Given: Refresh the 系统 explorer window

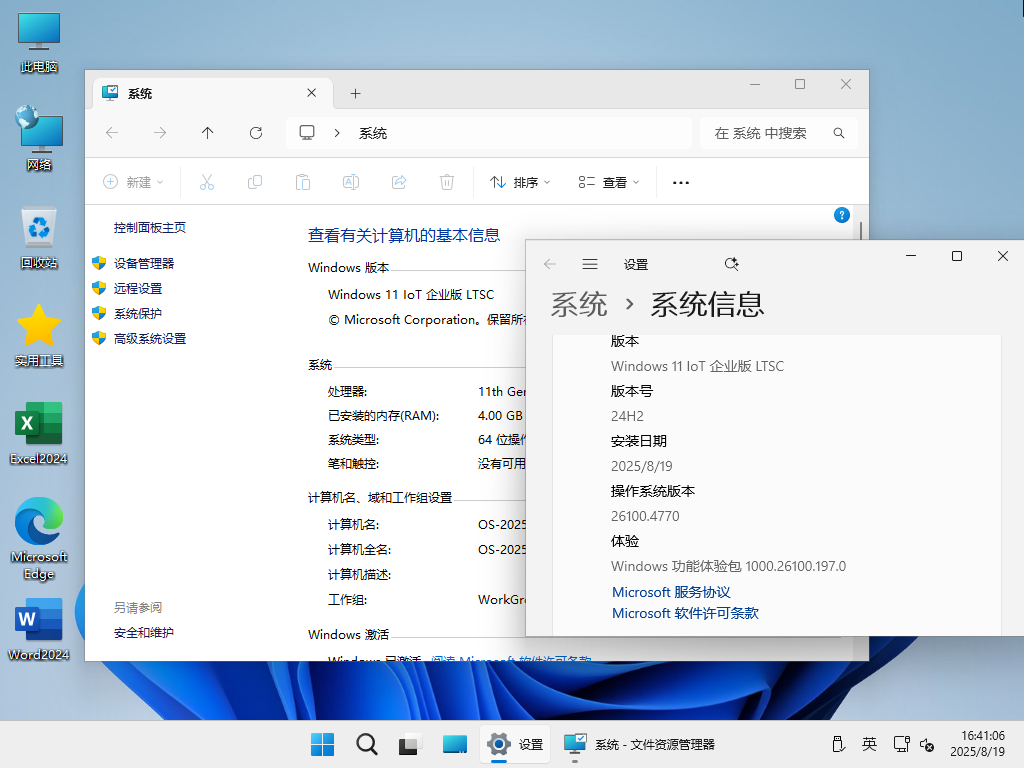Looking at the screenshot, I should 256,133.
